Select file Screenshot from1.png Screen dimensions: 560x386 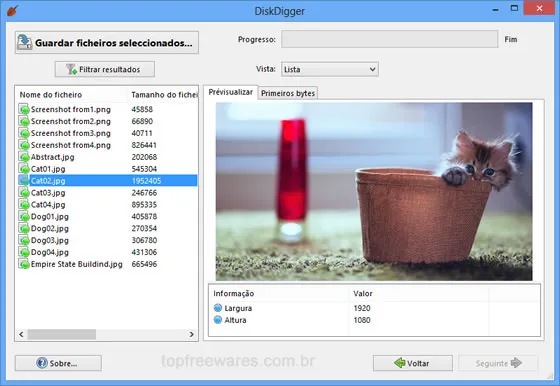[x=71, y=109]
